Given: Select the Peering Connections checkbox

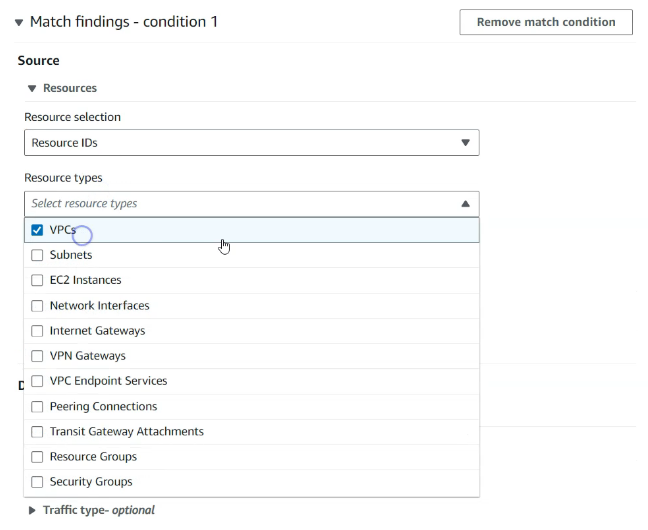Looking at the screenshot, I should point(38,407).
